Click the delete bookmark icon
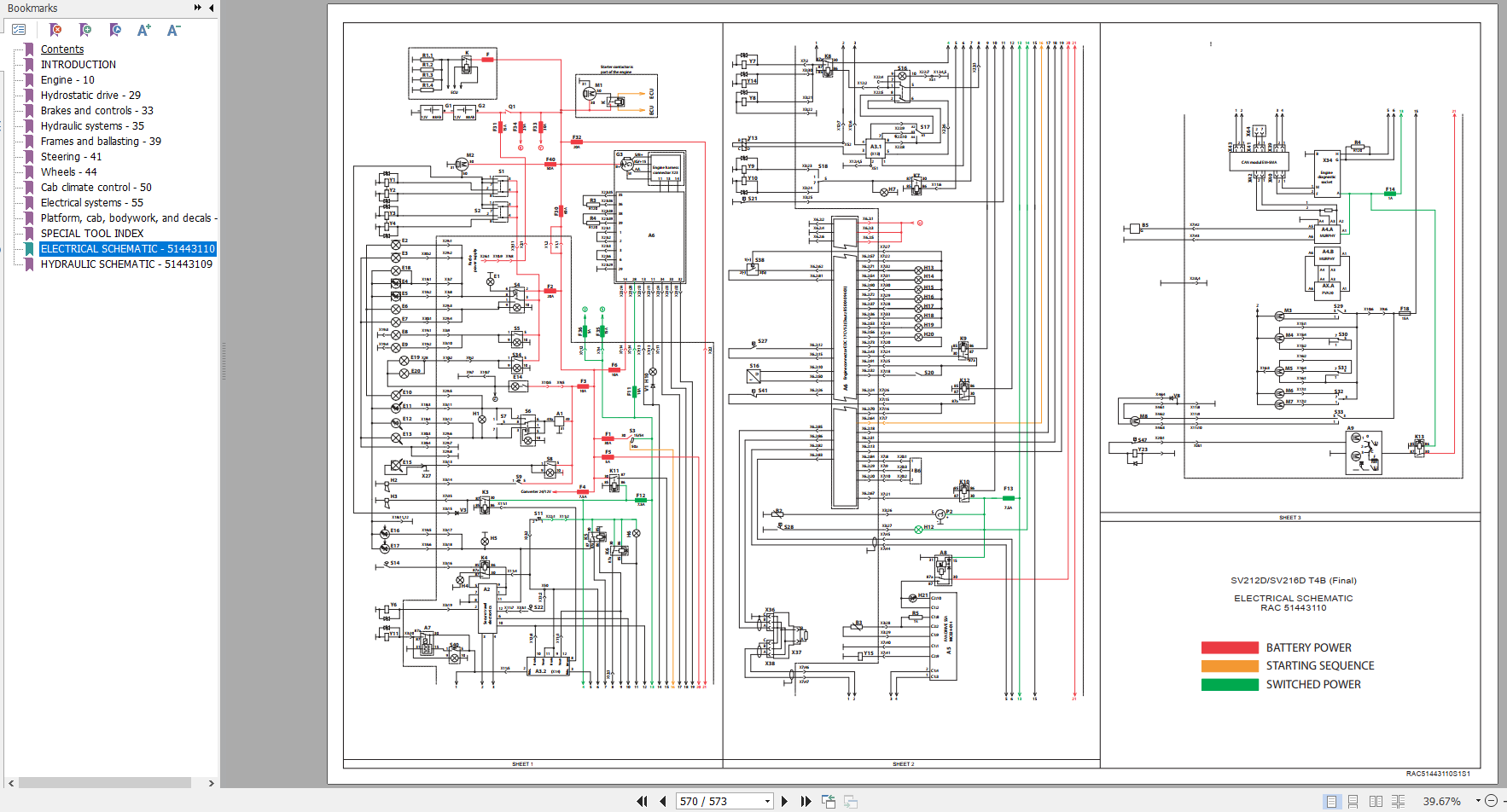This screenshot has height=812, width=1507. pos(55,30)
